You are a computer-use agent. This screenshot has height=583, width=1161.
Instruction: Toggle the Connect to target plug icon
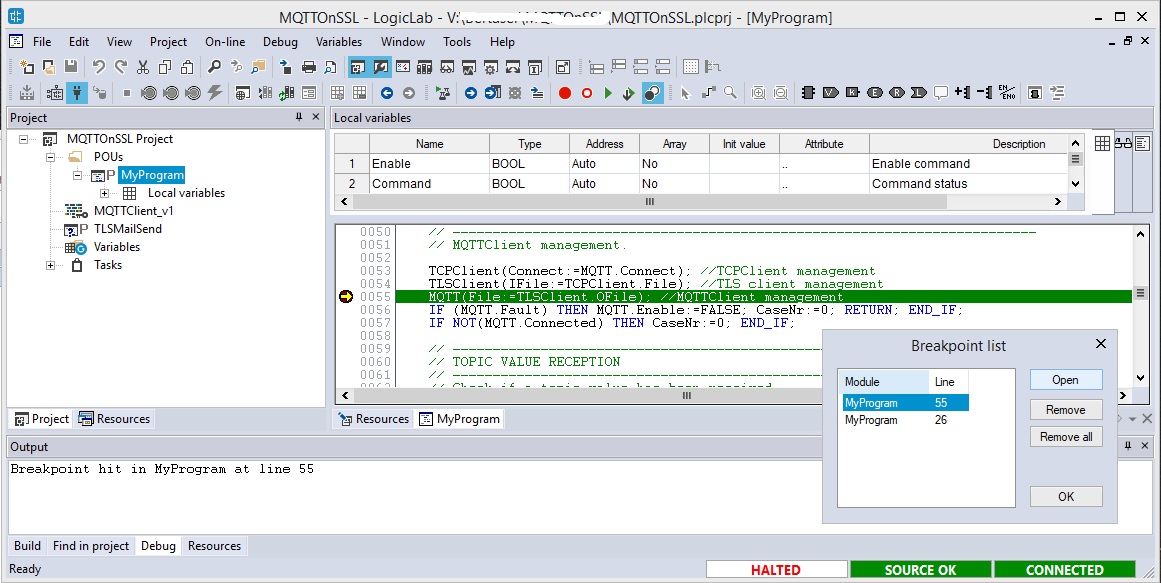pyautogui.click(x=77, y=93)
